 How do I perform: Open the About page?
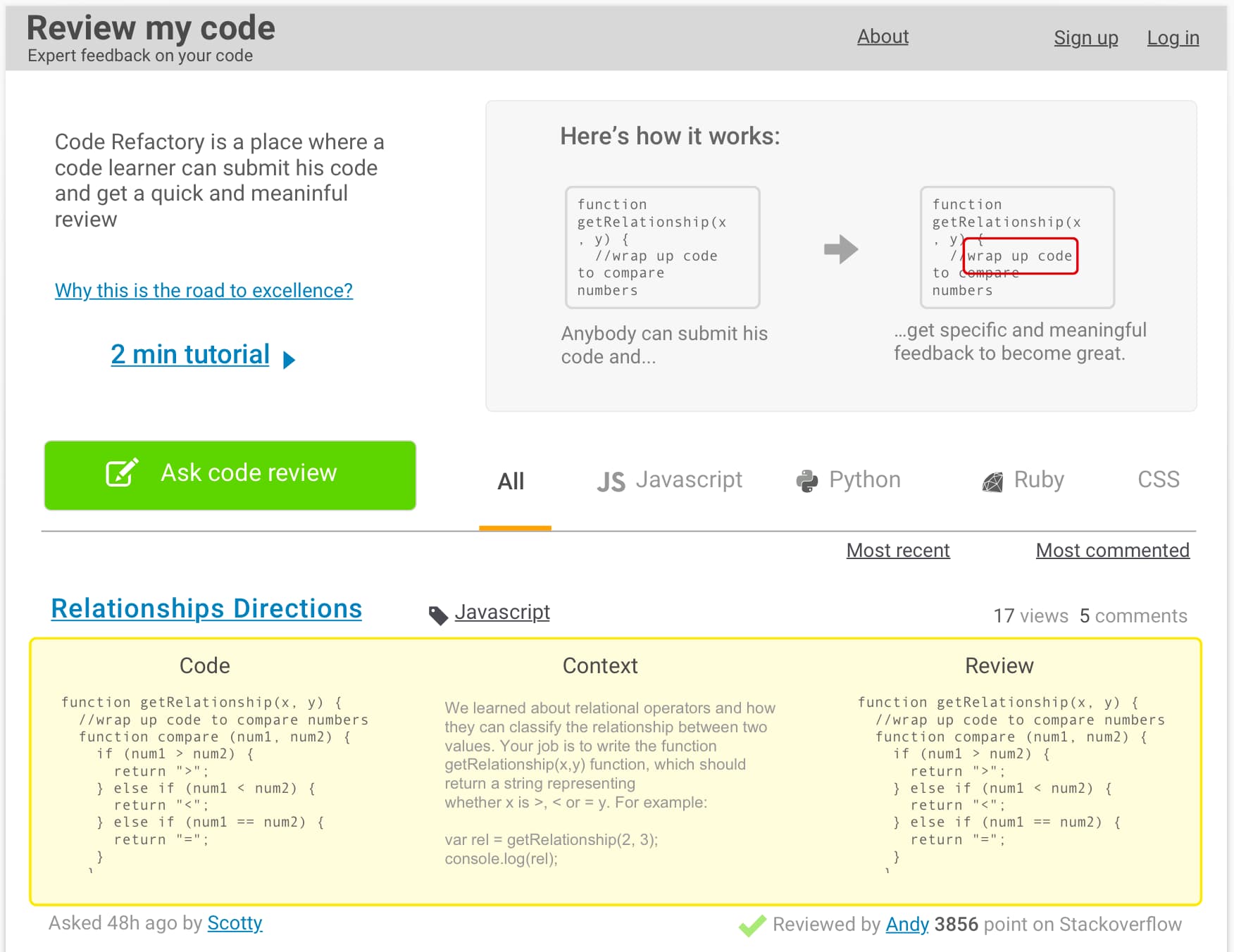point(883,37)
